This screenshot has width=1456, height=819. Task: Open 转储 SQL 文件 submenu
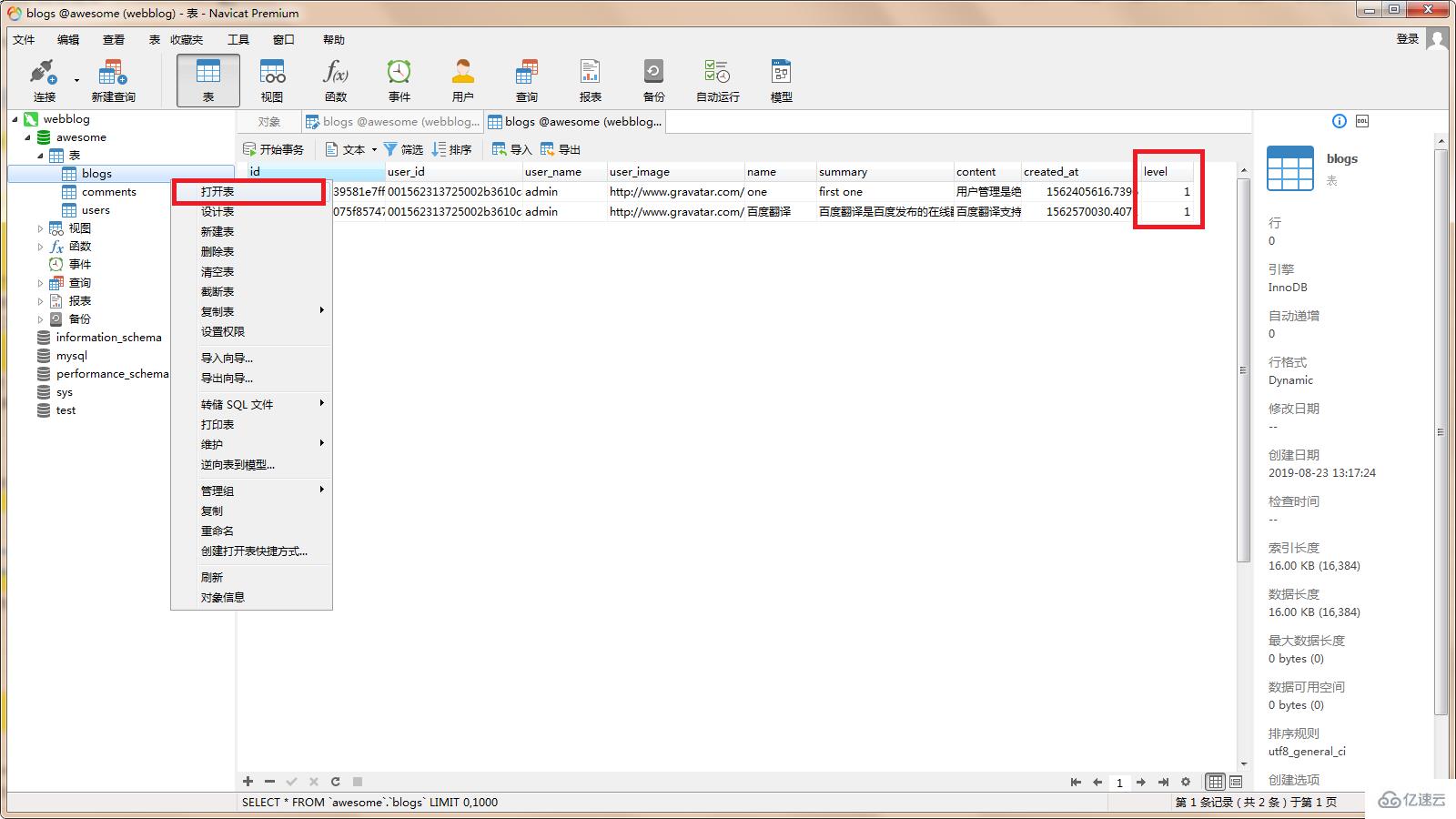tap(250, 404)
